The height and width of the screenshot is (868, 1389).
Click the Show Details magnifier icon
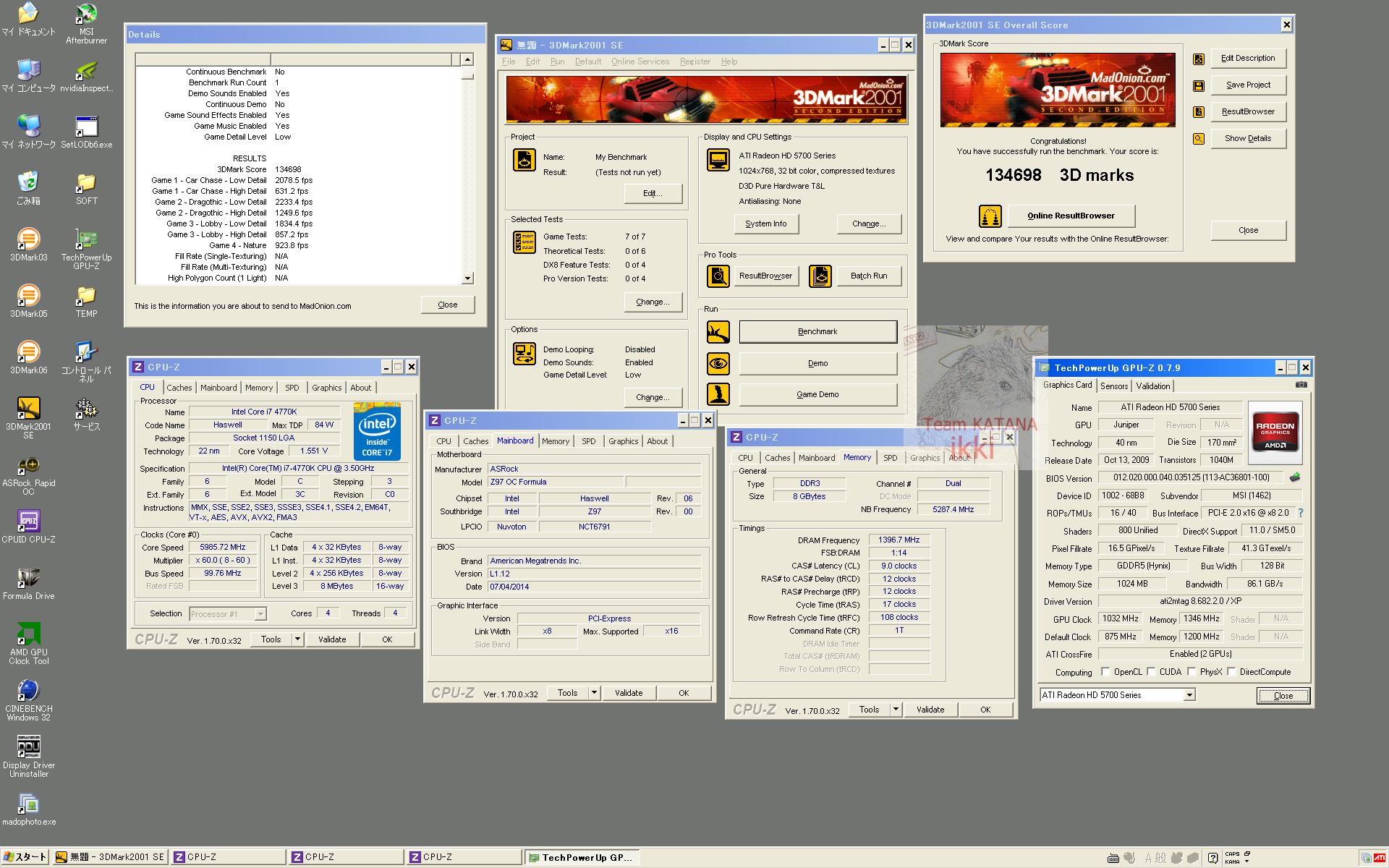click(x=1199, y=139)
